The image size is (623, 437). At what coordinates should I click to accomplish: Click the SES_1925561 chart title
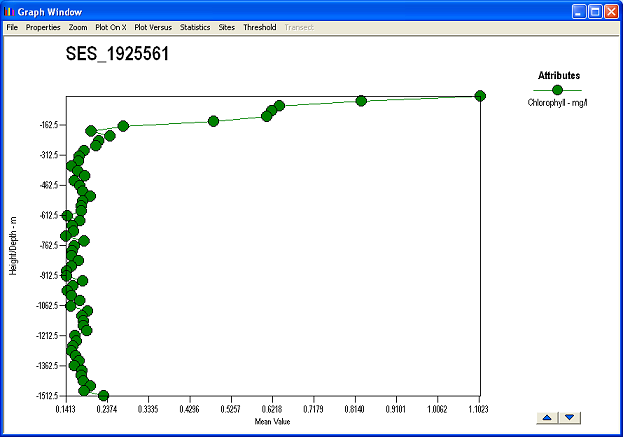(116, 54)
